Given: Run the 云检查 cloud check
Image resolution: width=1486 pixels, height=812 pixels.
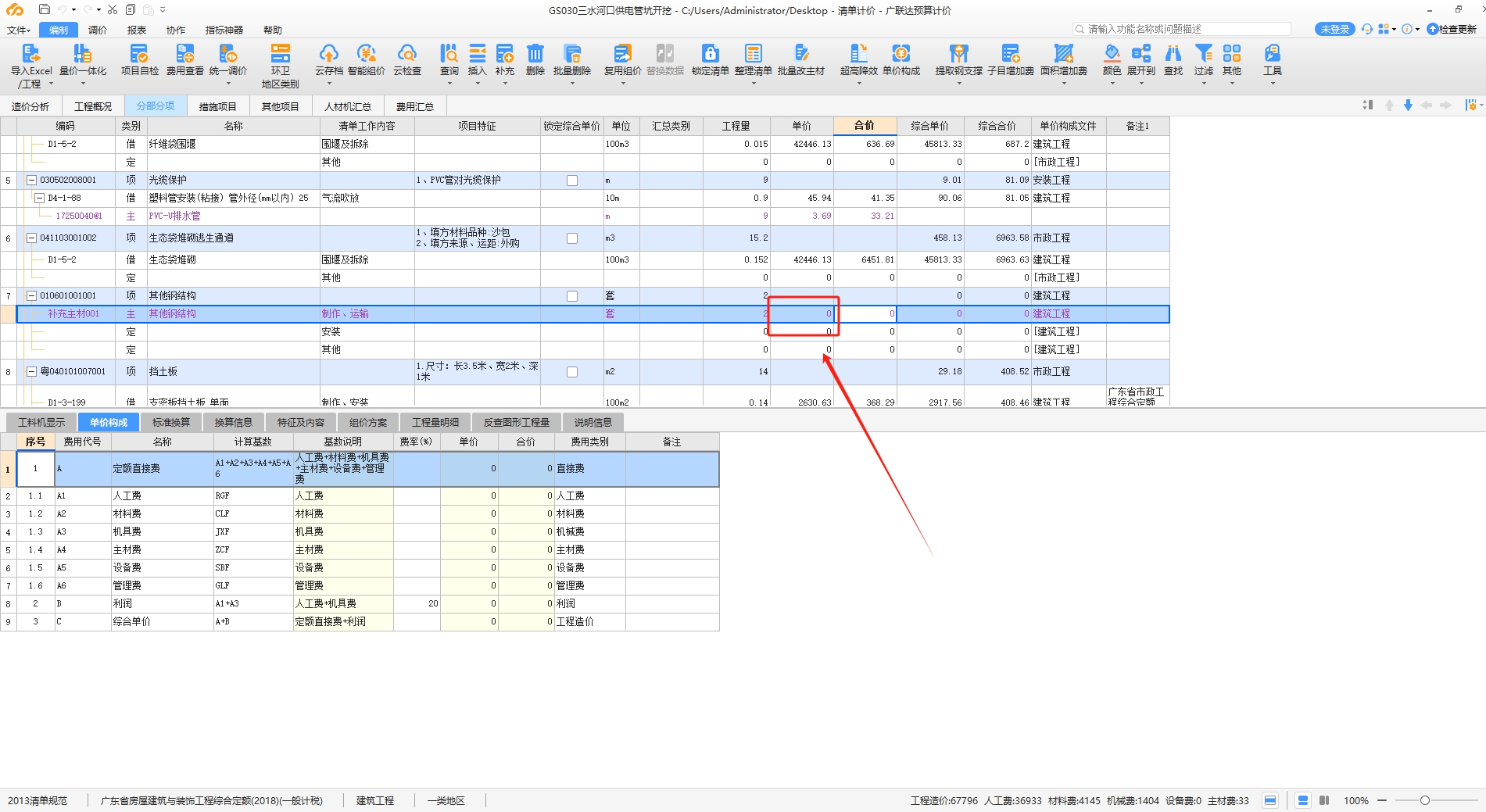Looking at the screenshot, I should [406, 60].
